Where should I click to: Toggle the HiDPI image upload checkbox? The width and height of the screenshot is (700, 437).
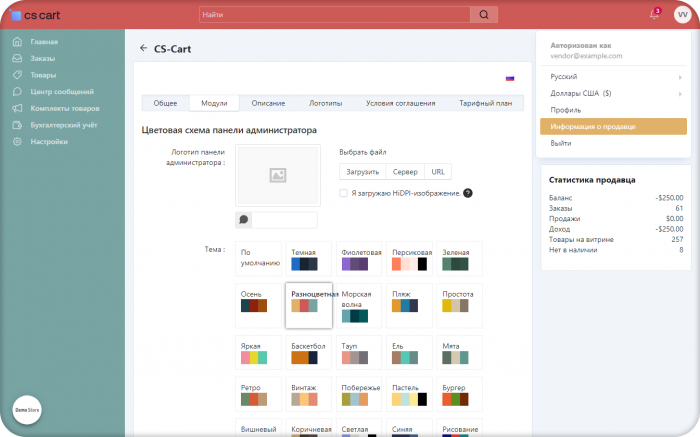tap(343, 193)
